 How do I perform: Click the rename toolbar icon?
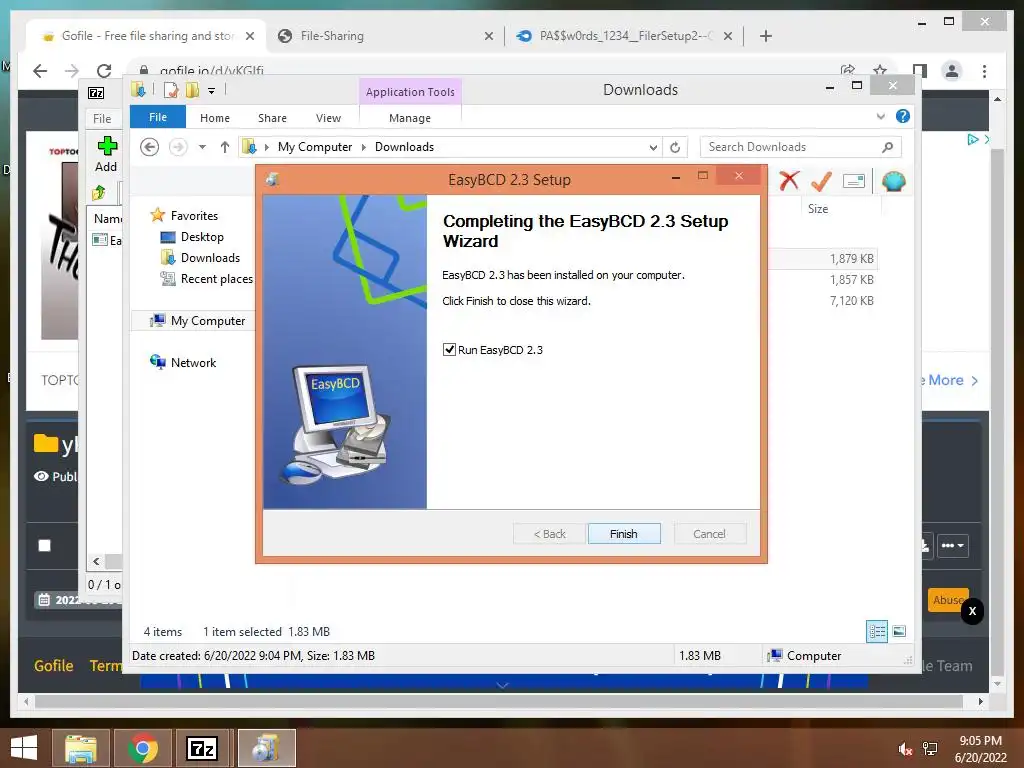click(854, 181)
